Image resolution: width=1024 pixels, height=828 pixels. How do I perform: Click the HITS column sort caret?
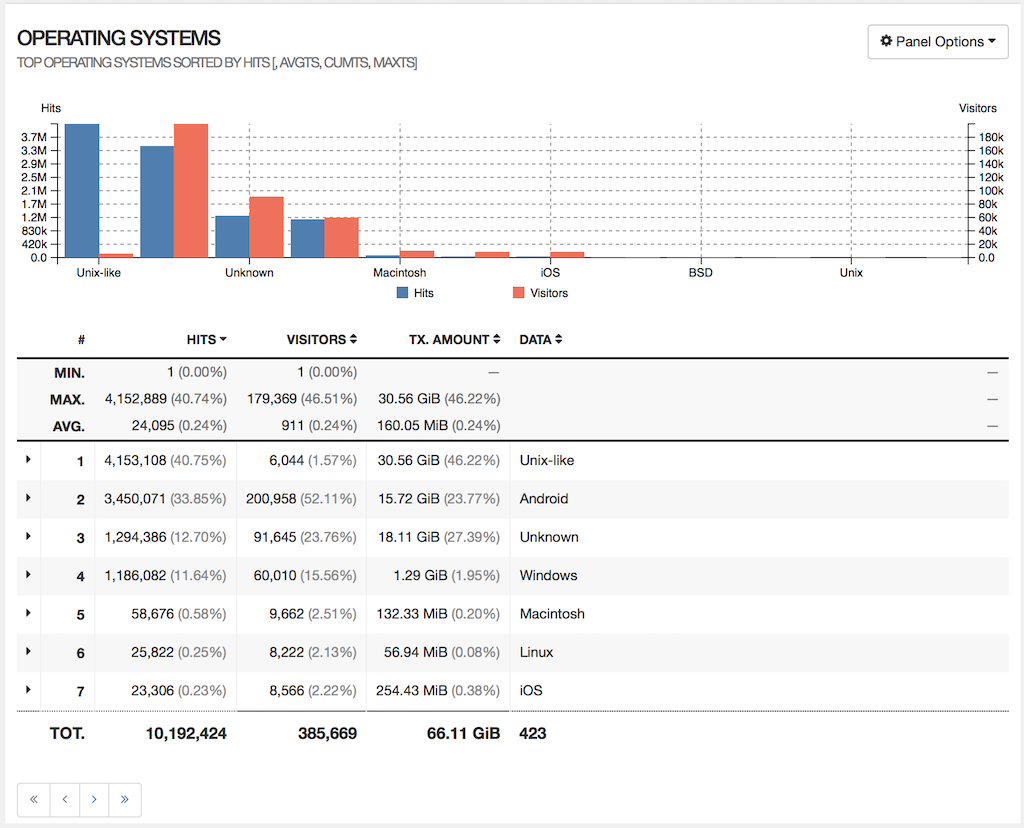222,339
